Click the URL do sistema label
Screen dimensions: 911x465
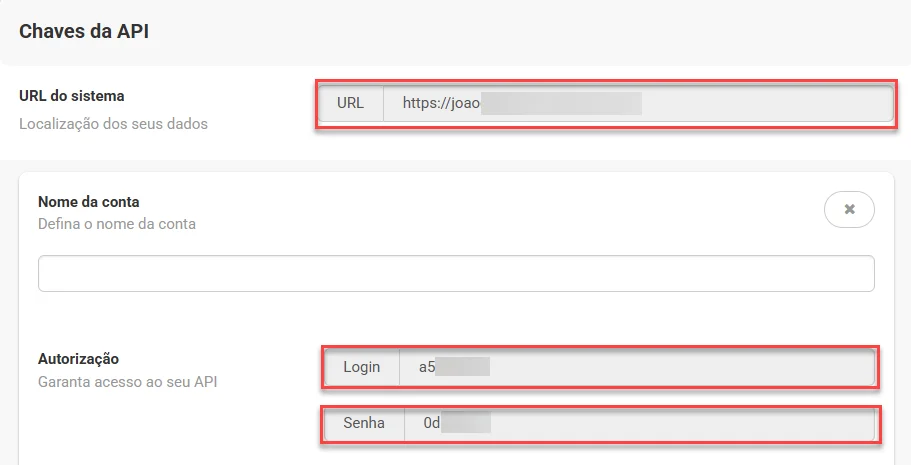click(71, 96)
